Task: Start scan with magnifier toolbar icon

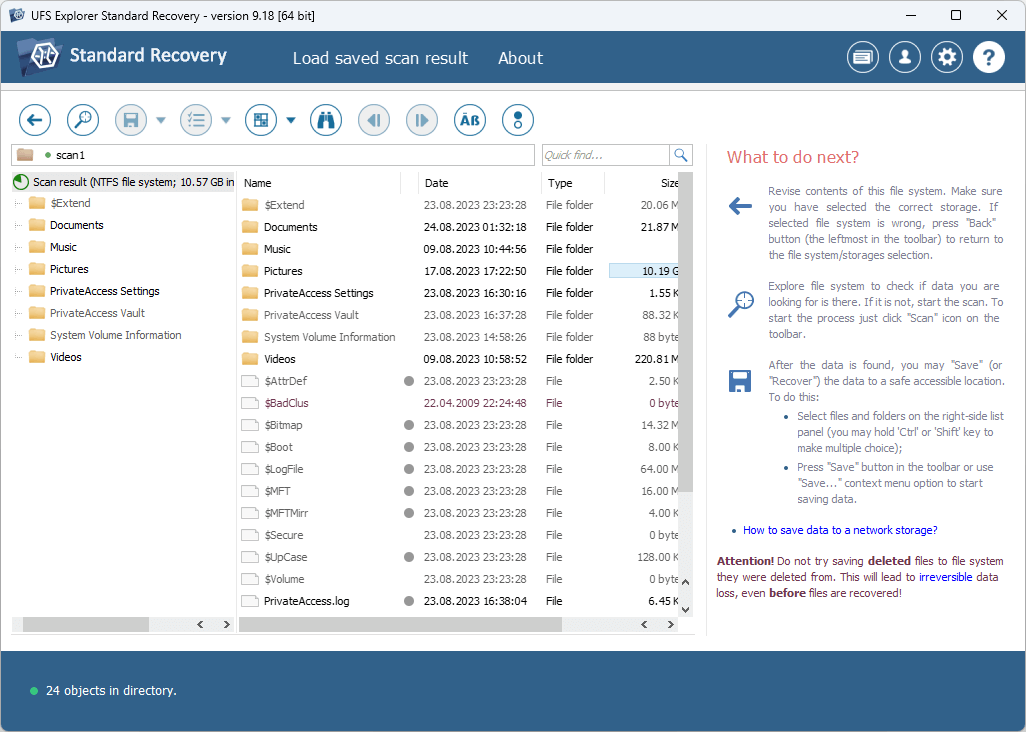Action: point(83,120)
